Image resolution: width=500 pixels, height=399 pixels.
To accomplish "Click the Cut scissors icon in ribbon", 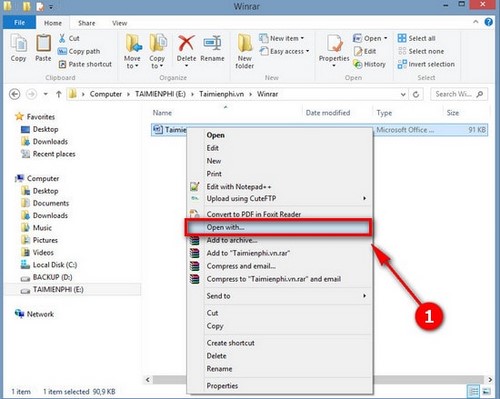I will (62, 38).
